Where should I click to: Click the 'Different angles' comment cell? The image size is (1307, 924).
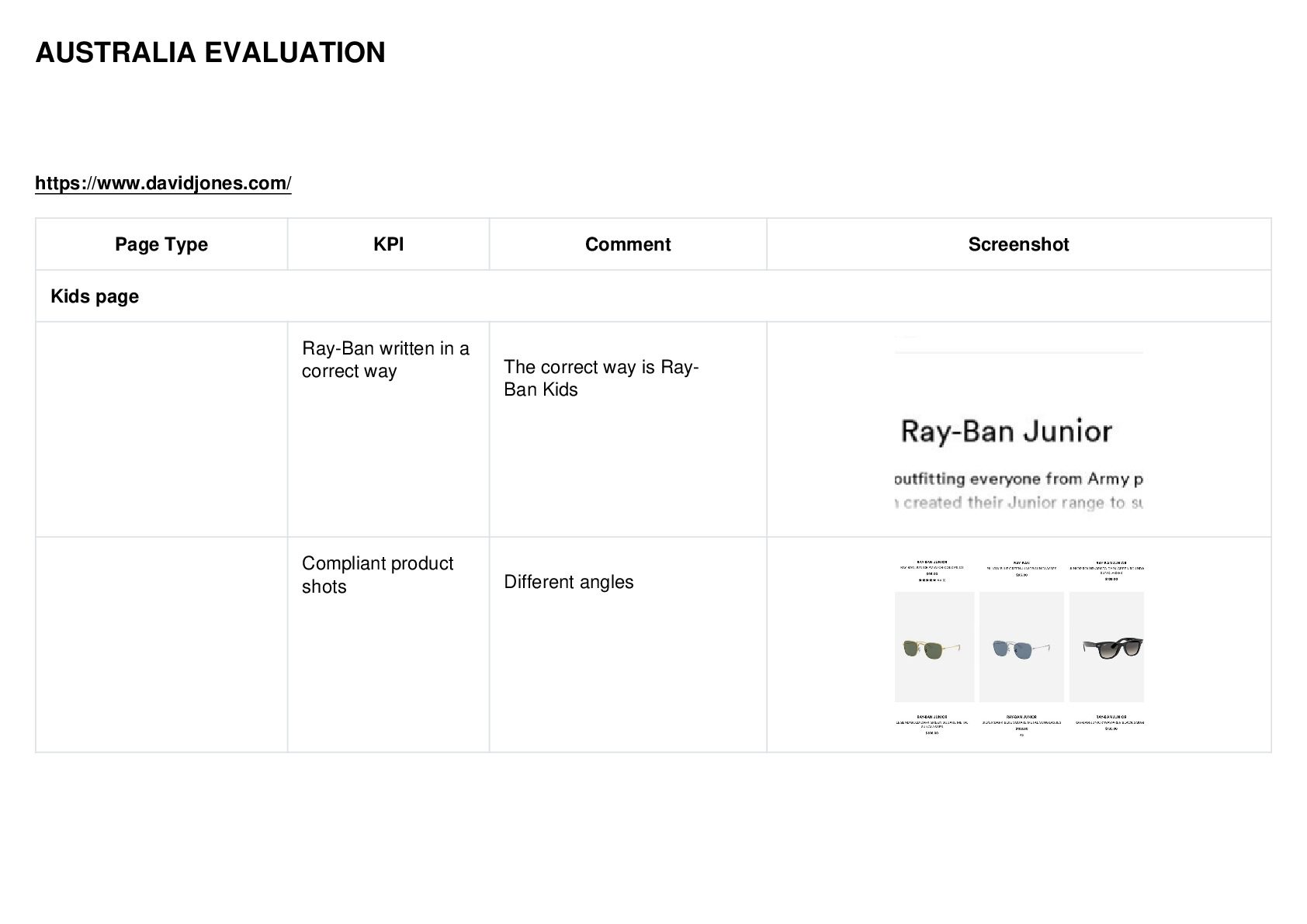coord(628,645)
